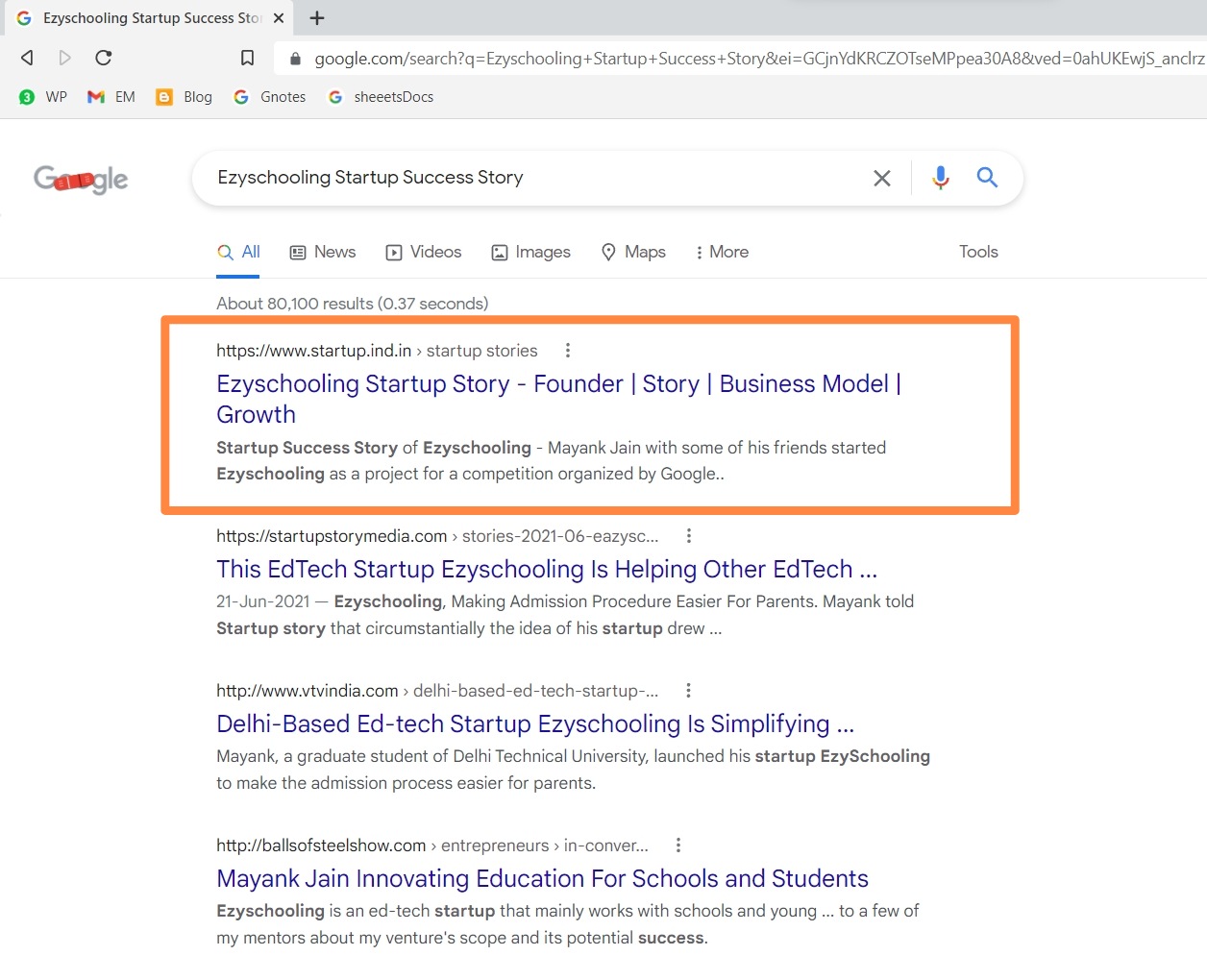This screenshot has width=1207, height=980.
Task: Open This EdTech Startup Ezyschooling link
Action: [547, 569]
